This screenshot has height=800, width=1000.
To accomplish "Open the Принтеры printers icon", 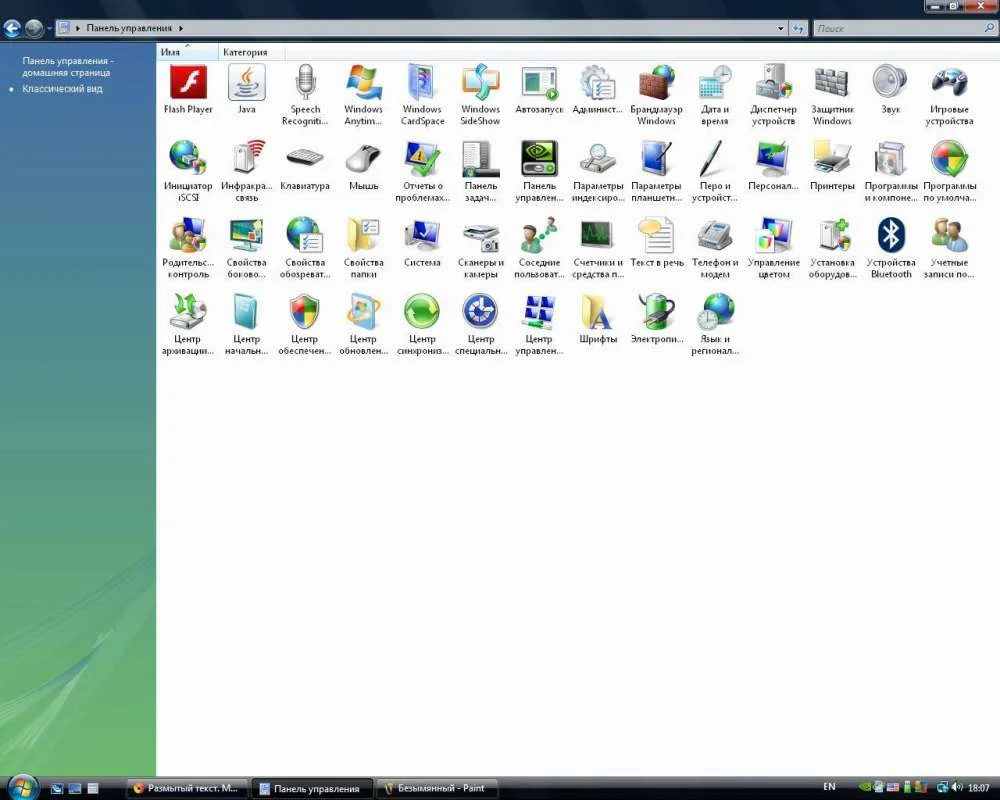I will [x=832, y=166].
